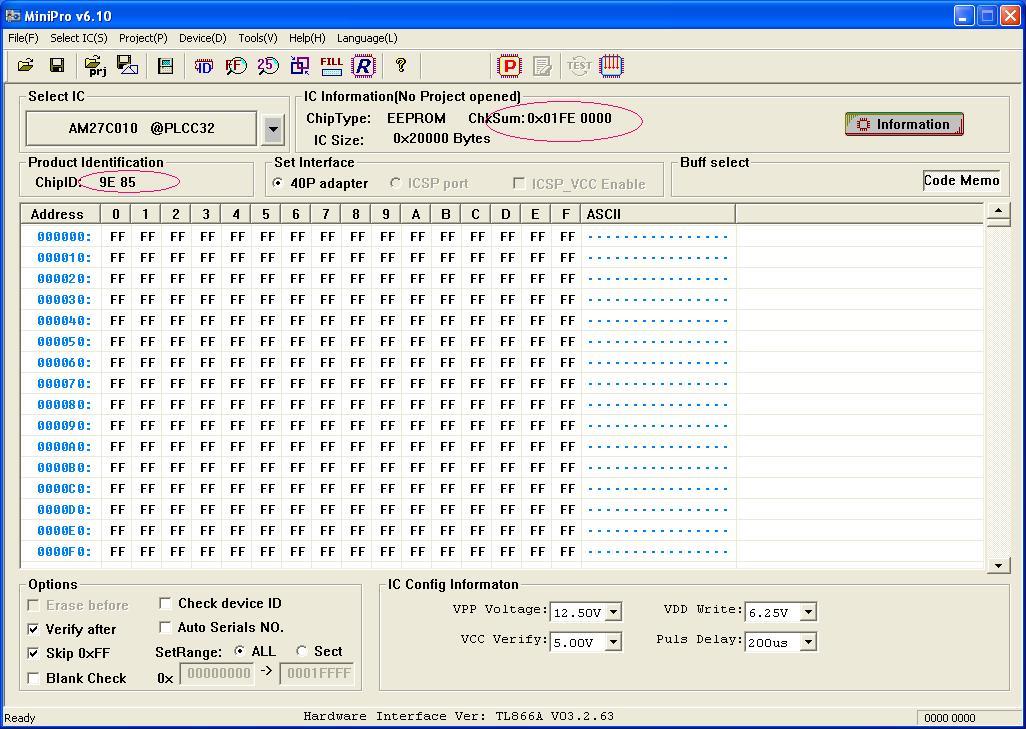The image size is (1026, 729).
Task: Open the Help(H) menu
Action: click(307, 38)
